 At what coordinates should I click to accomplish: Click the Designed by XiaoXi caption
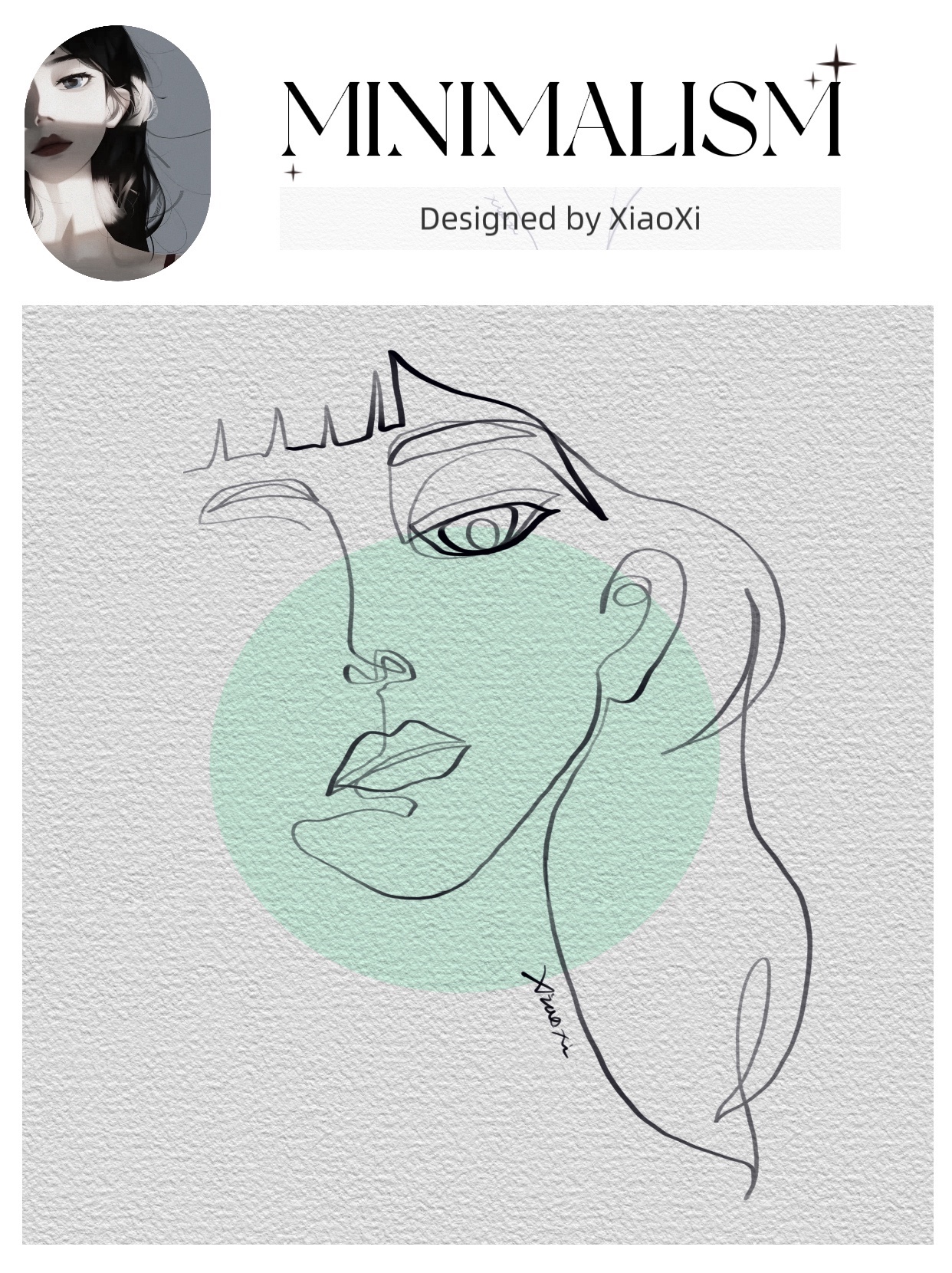pyautogui.click(x=560, y=219)
